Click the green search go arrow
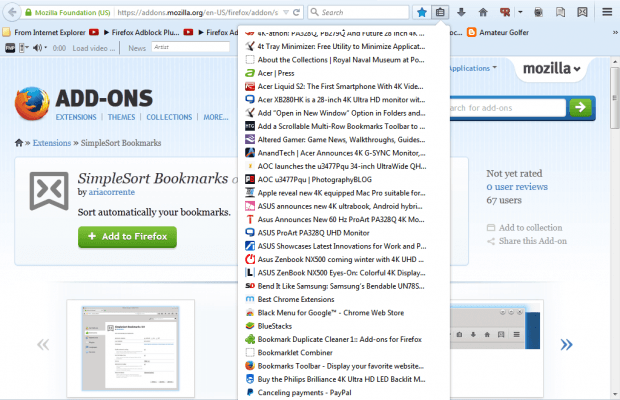Image resolution: width=620 pixels, height=400 pixels. [580, 107]
